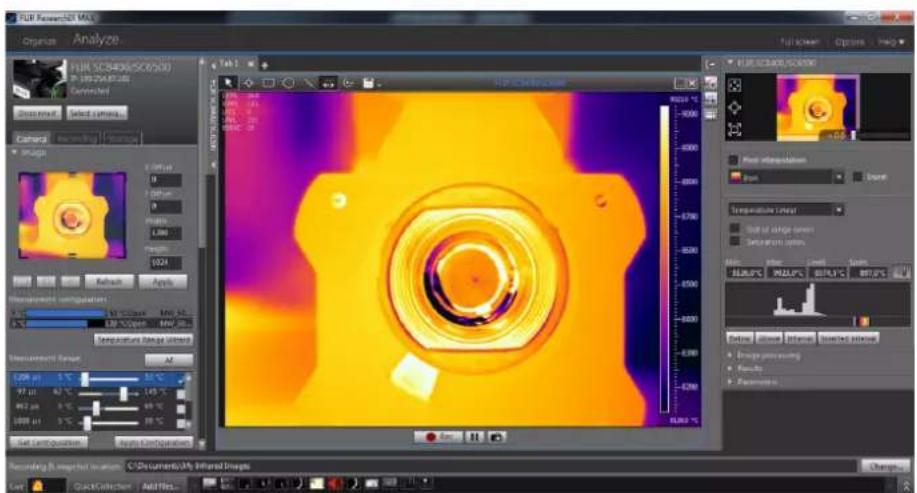Open the Iron color palette dropdown
Screen dimensions: 917x493
[787, 177]
